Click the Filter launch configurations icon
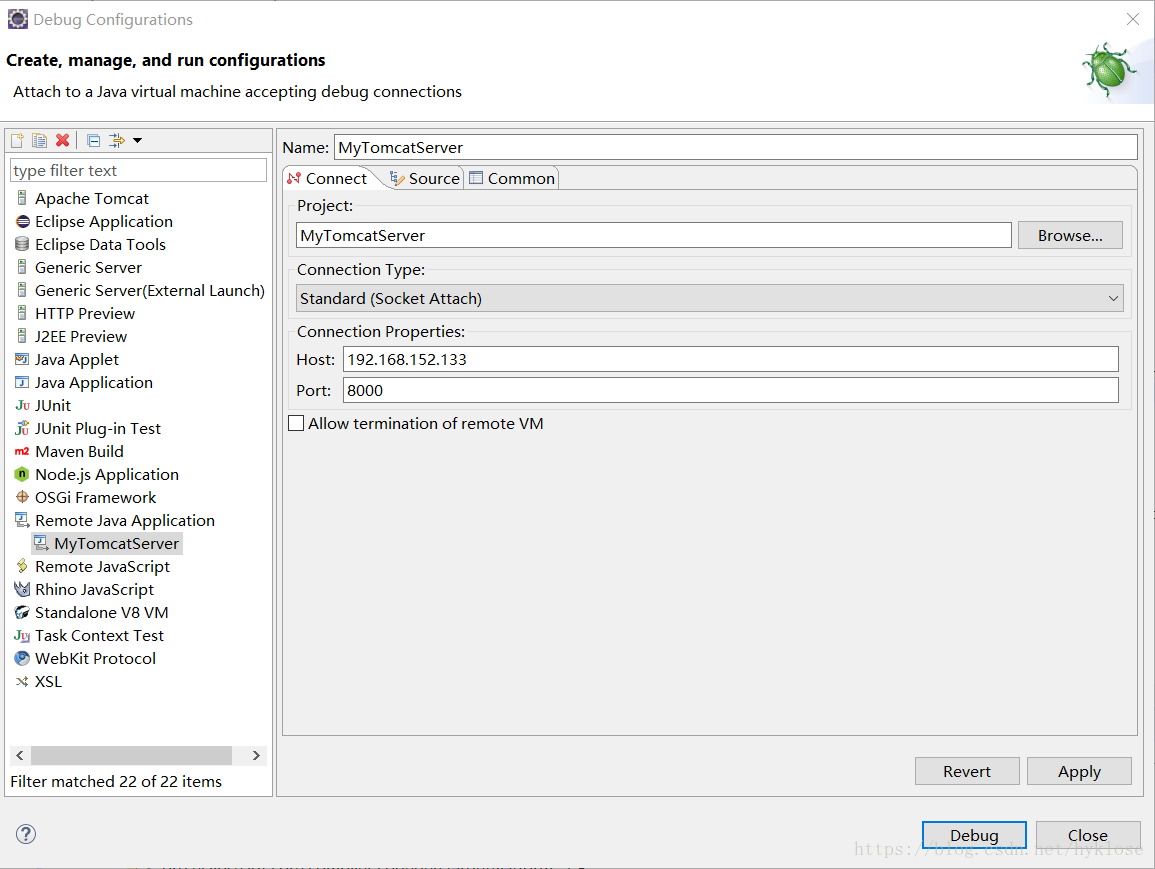Viewport: 1155px width, 869px height. [x=116, y=140]
